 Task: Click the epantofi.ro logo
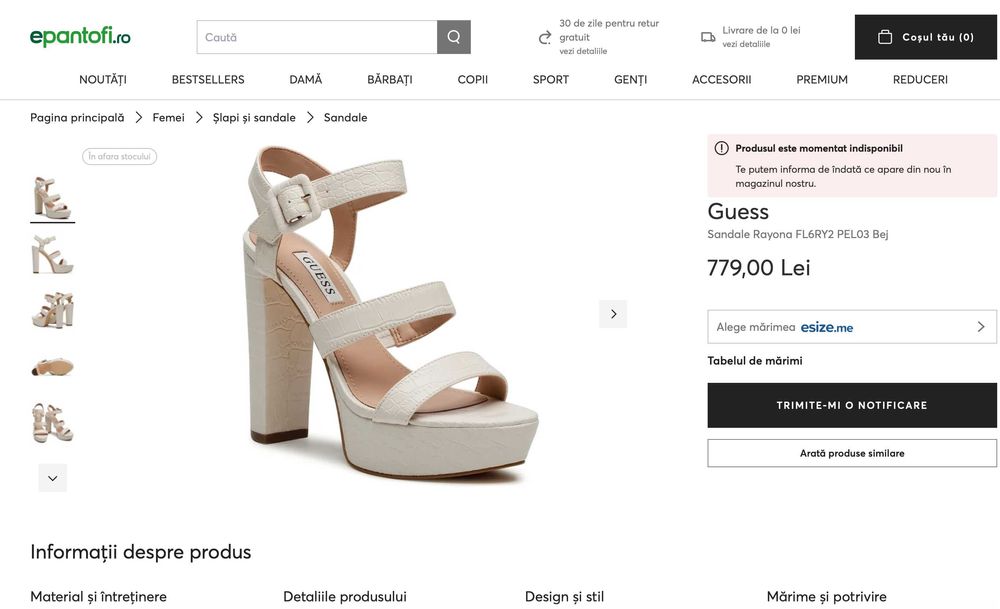pyautogui.click(x=80, y=37)
